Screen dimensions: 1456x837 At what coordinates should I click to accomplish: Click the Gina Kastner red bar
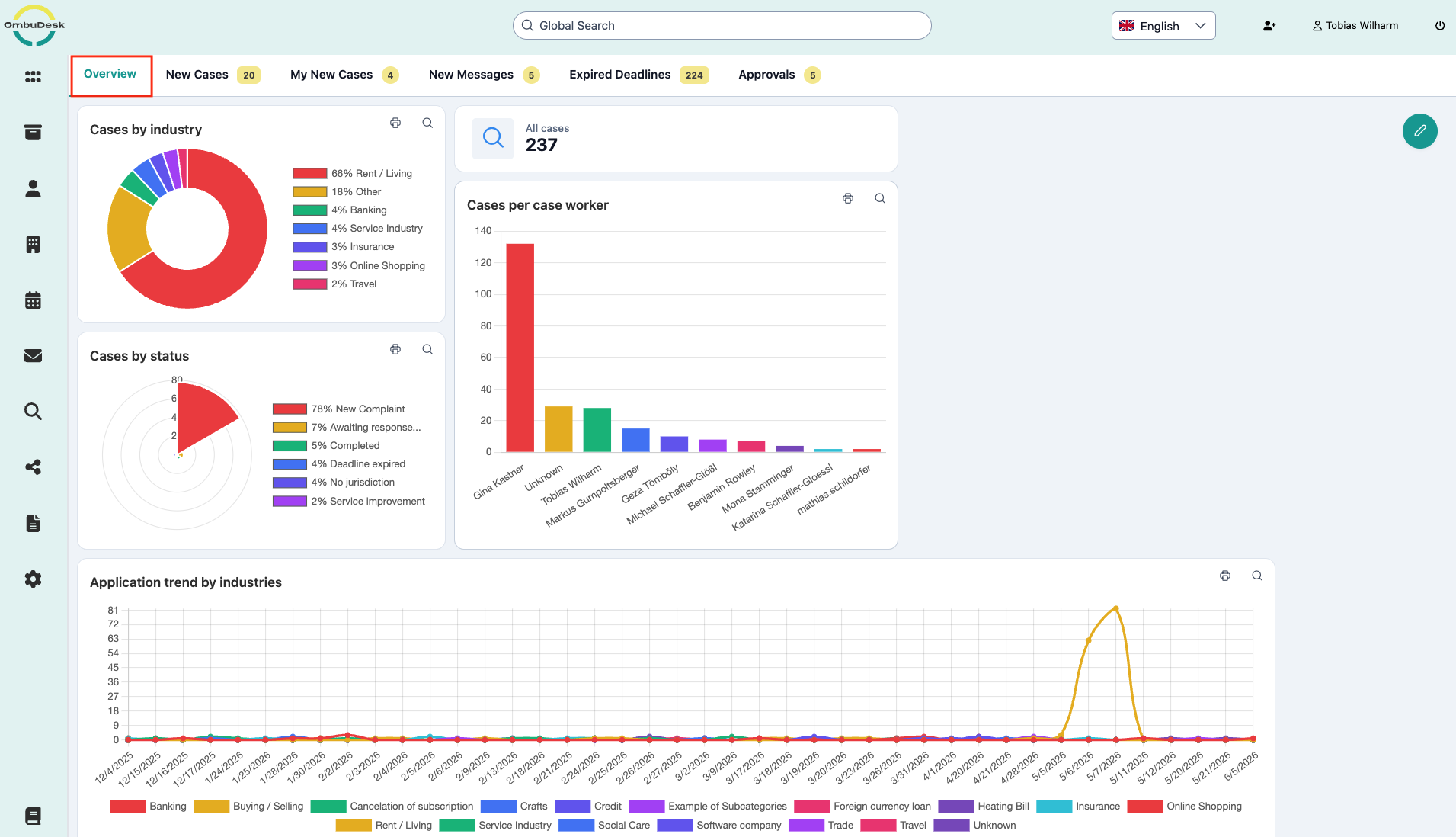tap(520, 348)
